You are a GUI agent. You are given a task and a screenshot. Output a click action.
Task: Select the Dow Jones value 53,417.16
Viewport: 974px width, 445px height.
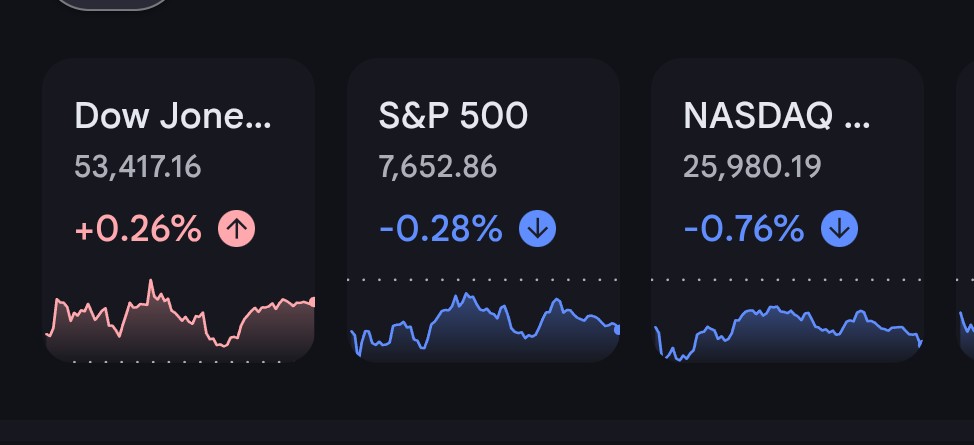[138, 167]
